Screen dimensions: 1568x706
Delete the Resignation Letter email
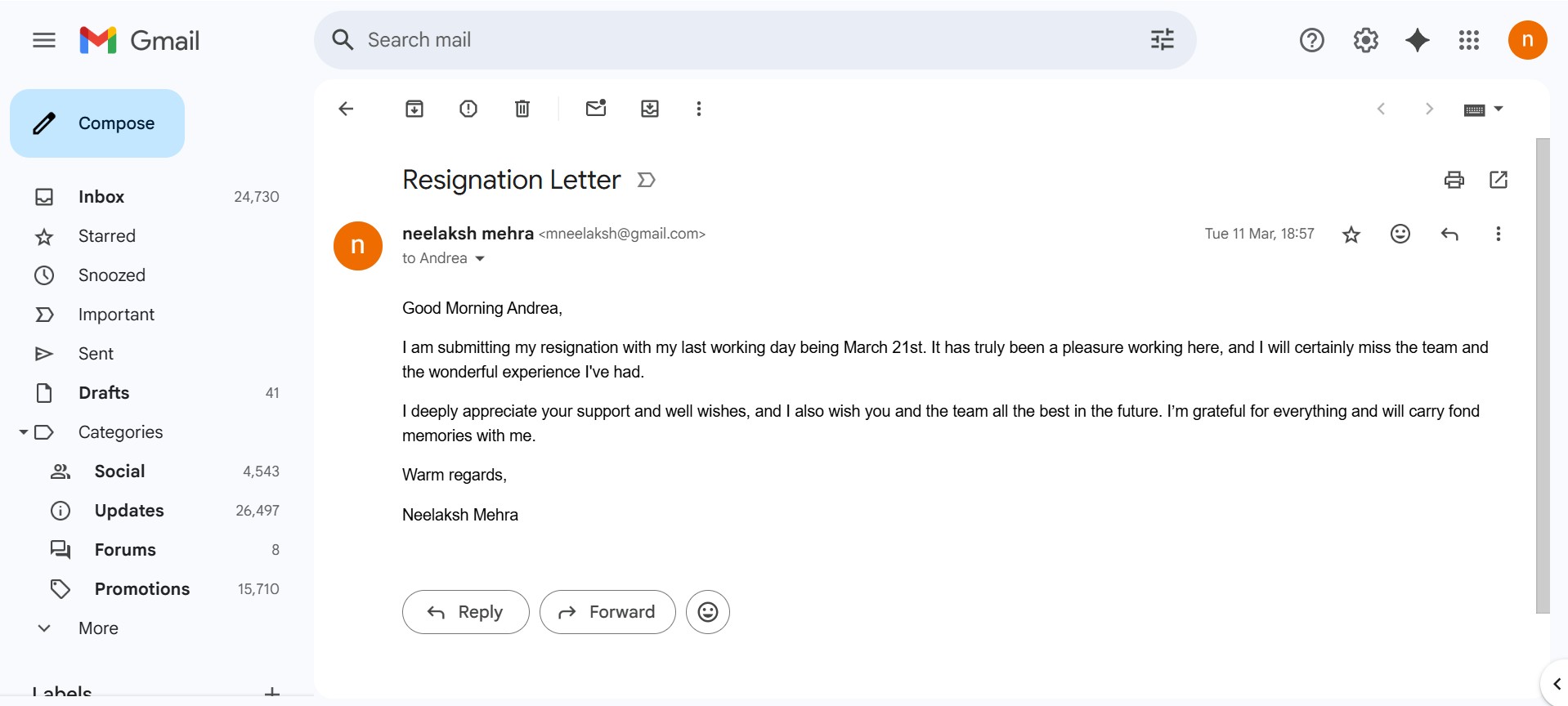pyautogui.click(x=522, y=109)
